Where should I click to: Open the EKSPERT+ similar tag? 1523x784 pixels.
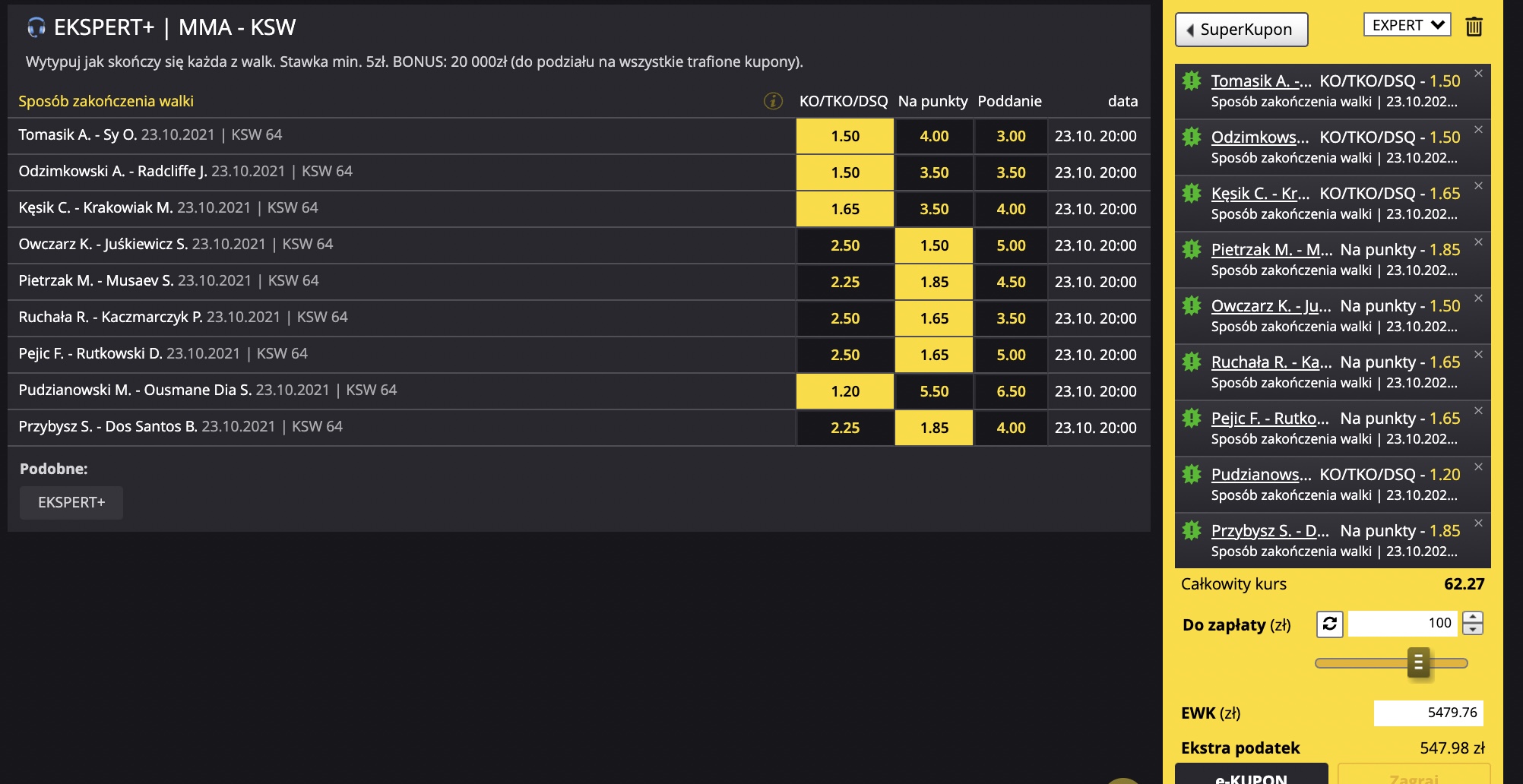point(71,503)
